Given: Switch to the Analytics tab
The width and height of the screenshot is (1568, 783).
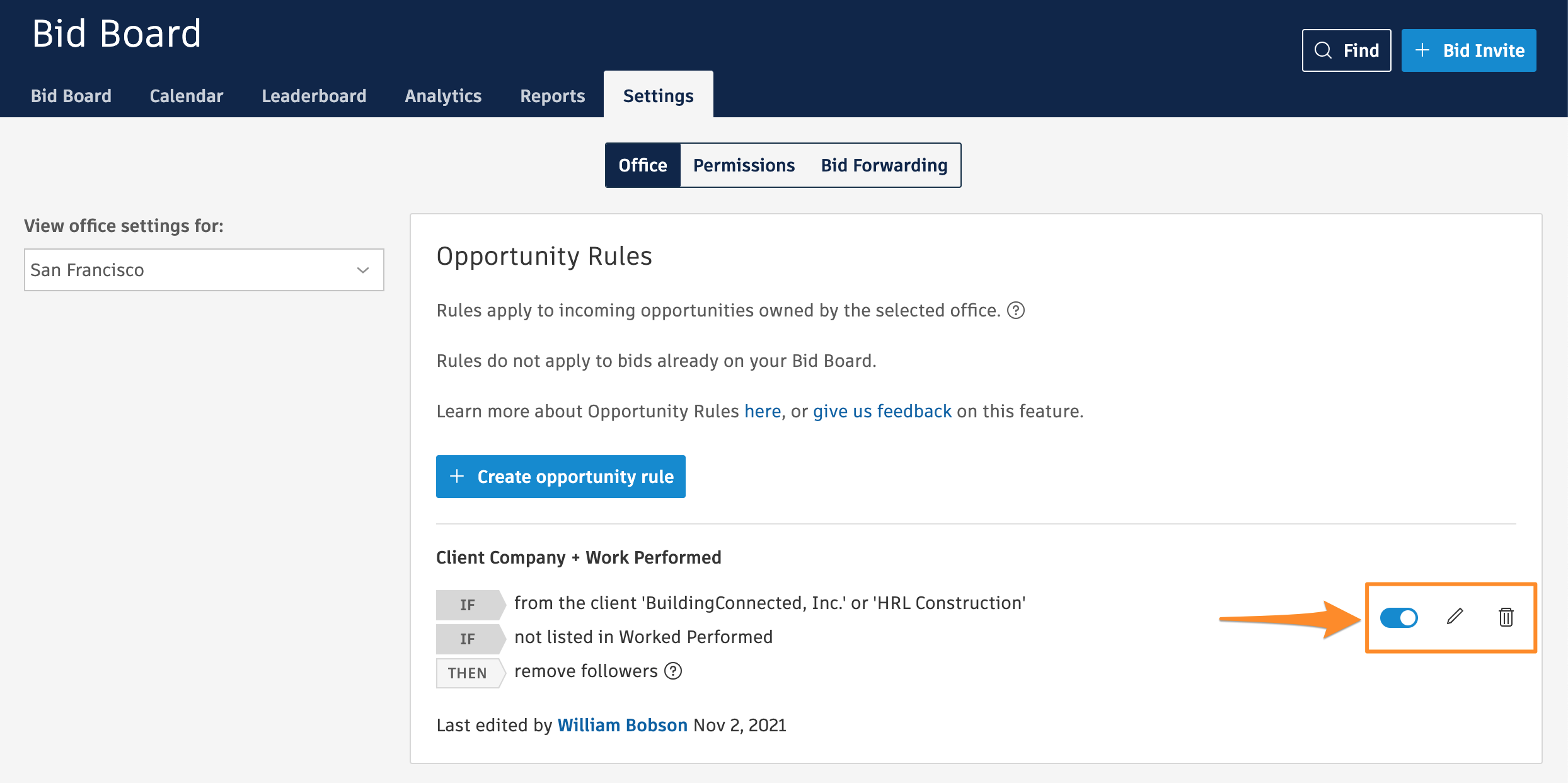Looking at the screenshot, I should pos(443,96).
